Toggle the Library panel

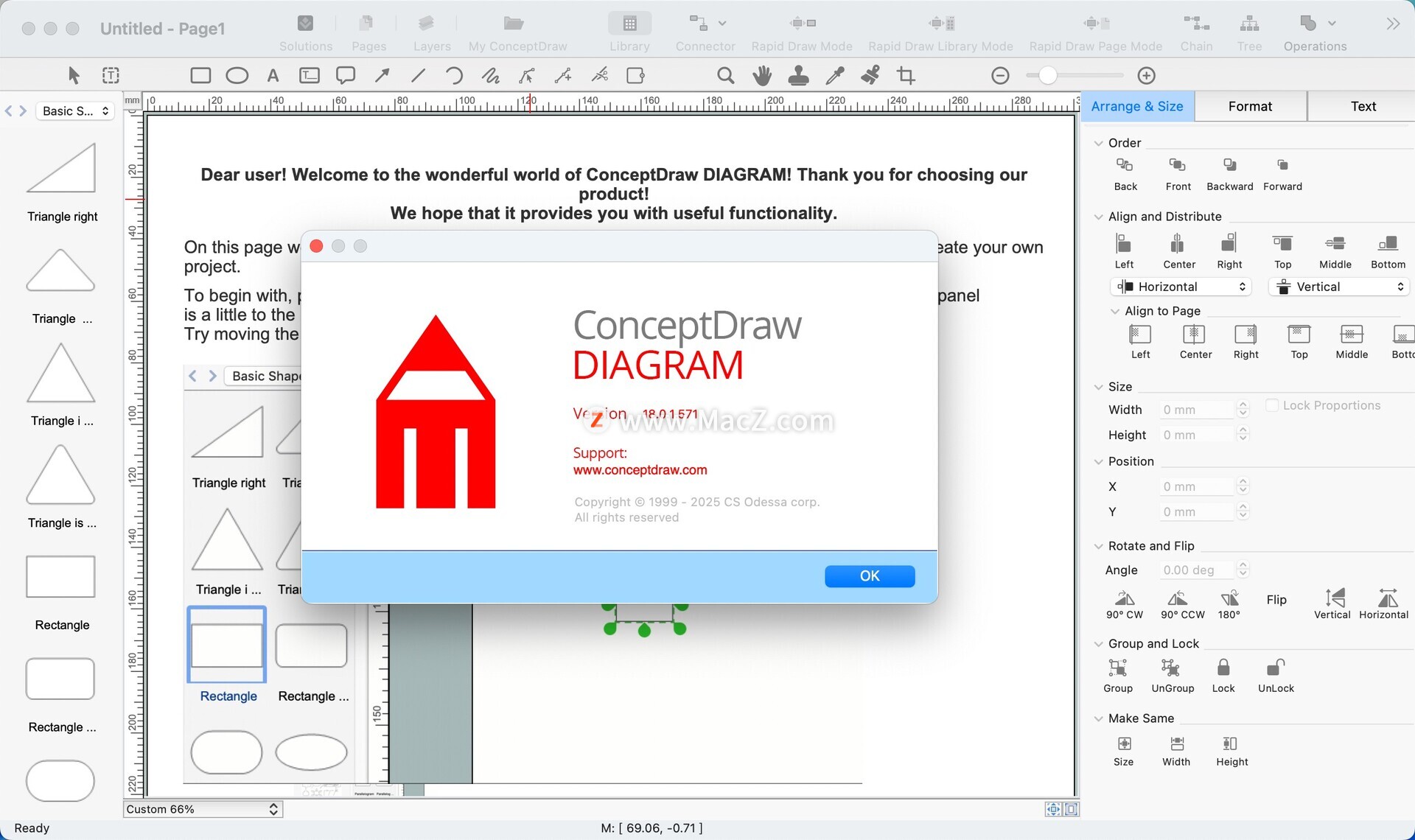coord(629,33)
